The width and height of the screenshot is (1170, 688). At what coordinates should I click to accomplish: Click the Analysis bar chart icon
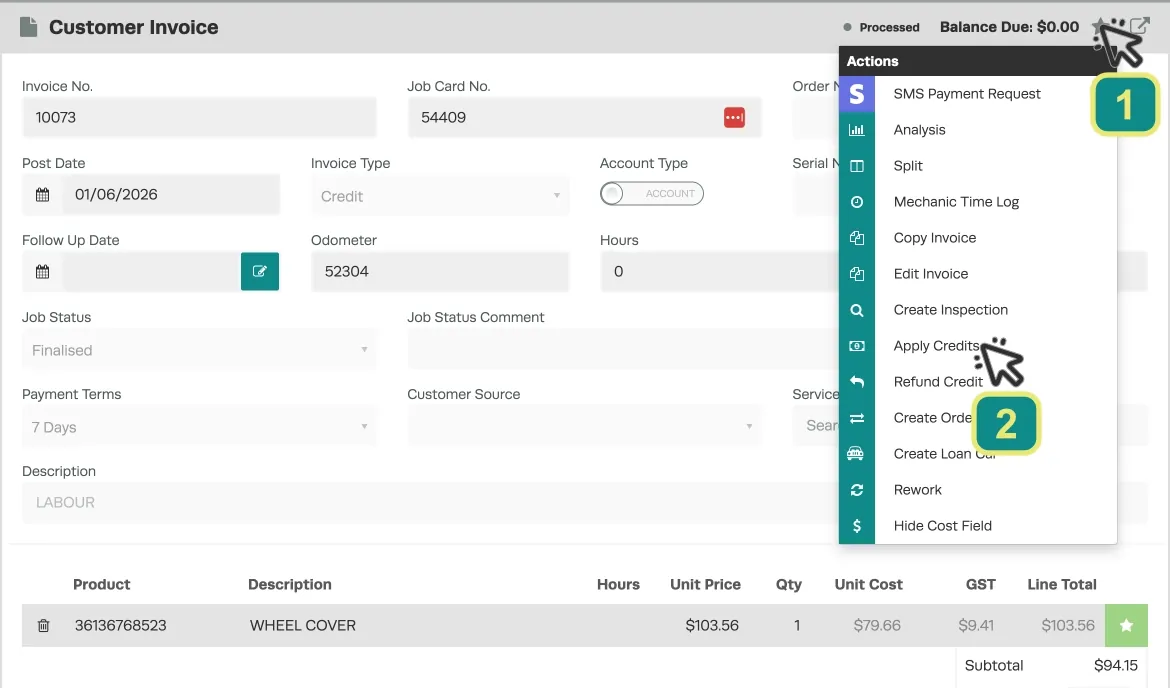click(857, 130)
